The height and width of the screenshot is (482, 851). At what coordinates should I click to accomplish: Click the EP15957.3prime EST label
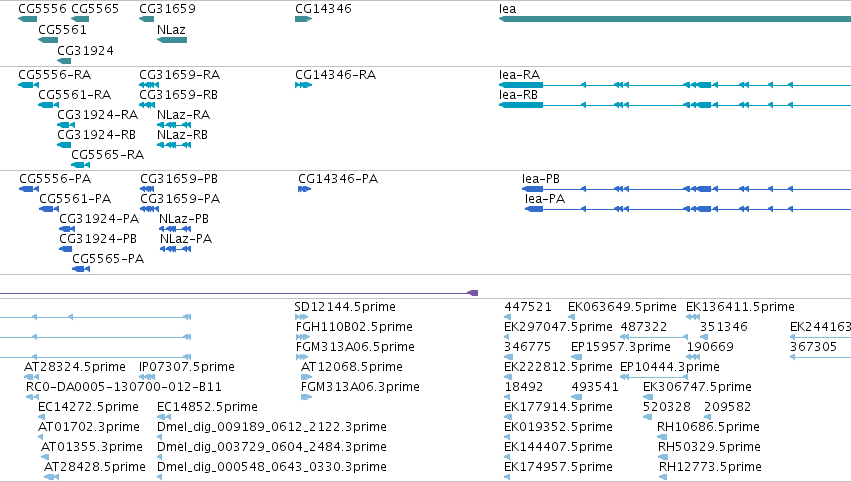point(621,347)
